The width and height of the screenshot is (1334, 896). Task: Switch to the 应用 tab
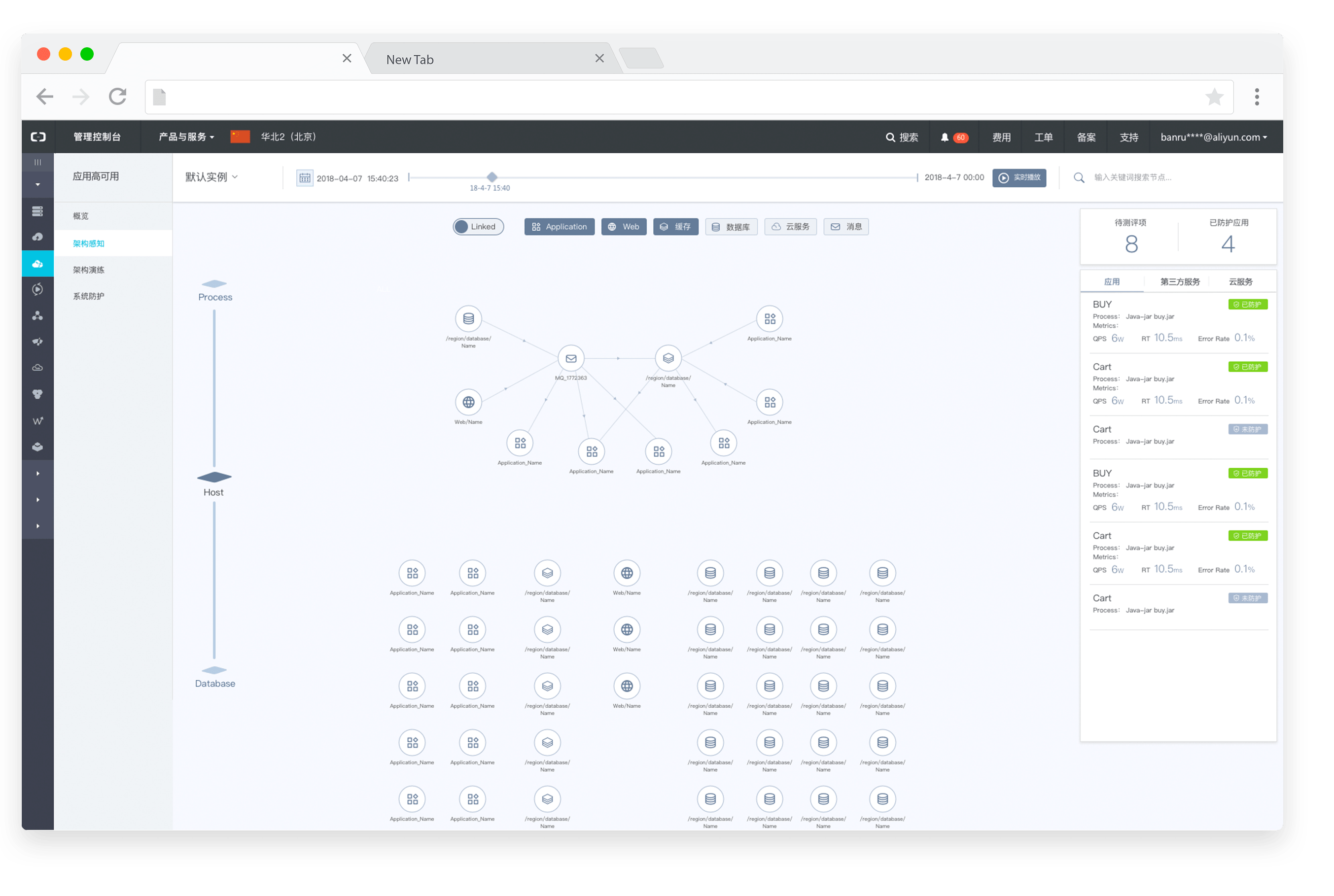click(1111, 282)
